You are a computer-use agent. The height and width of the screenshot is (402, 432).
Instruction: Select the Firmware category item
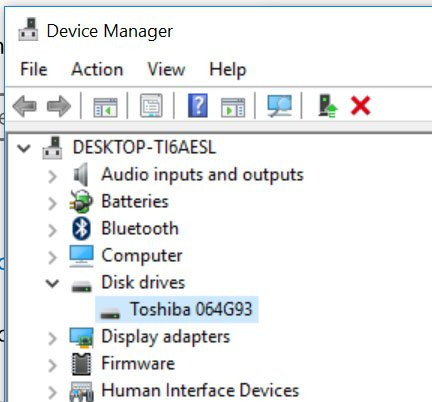click(138, 363)
